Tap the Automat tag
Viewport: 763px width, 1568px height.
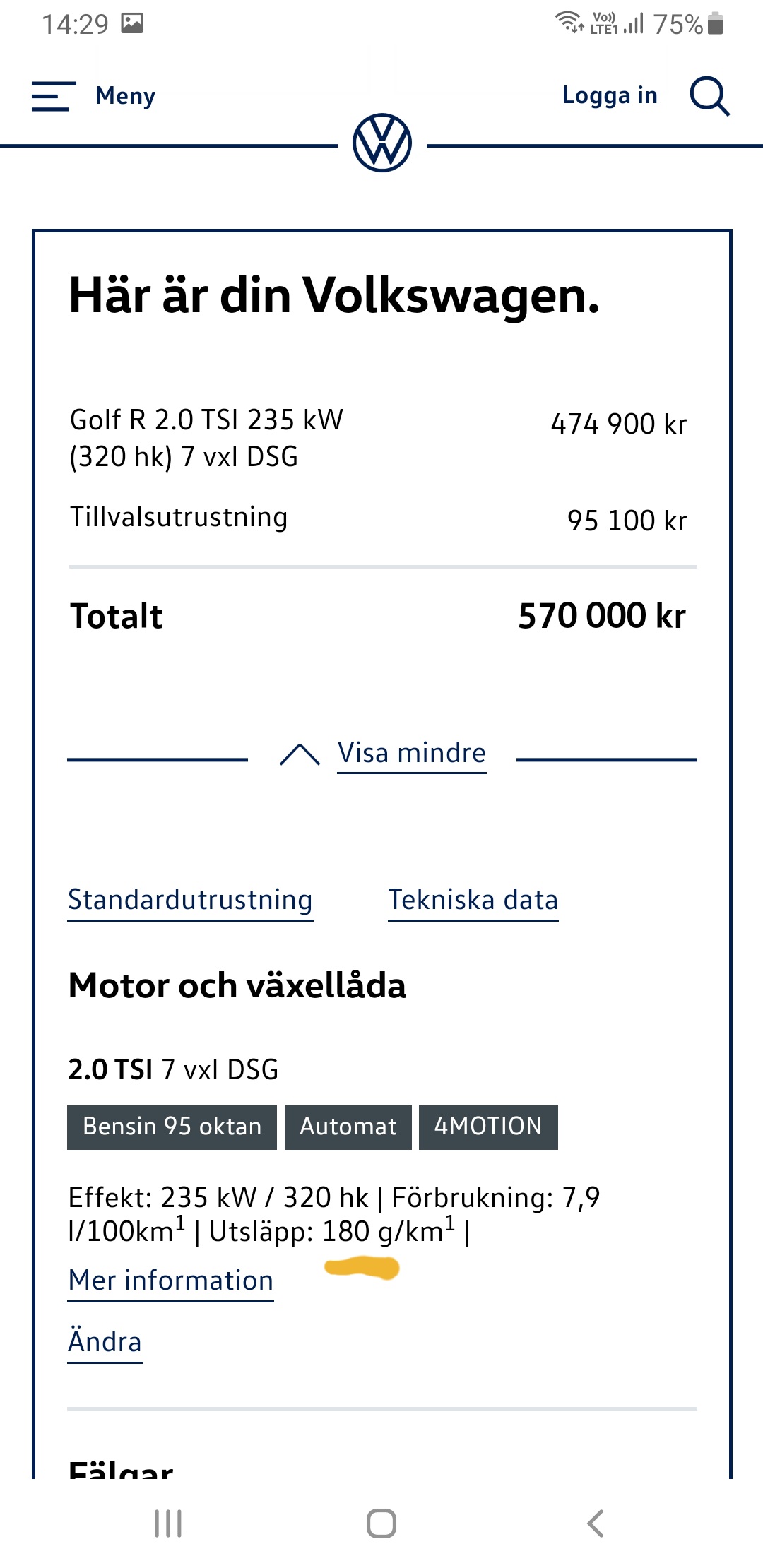click(x=348, y=1127)
